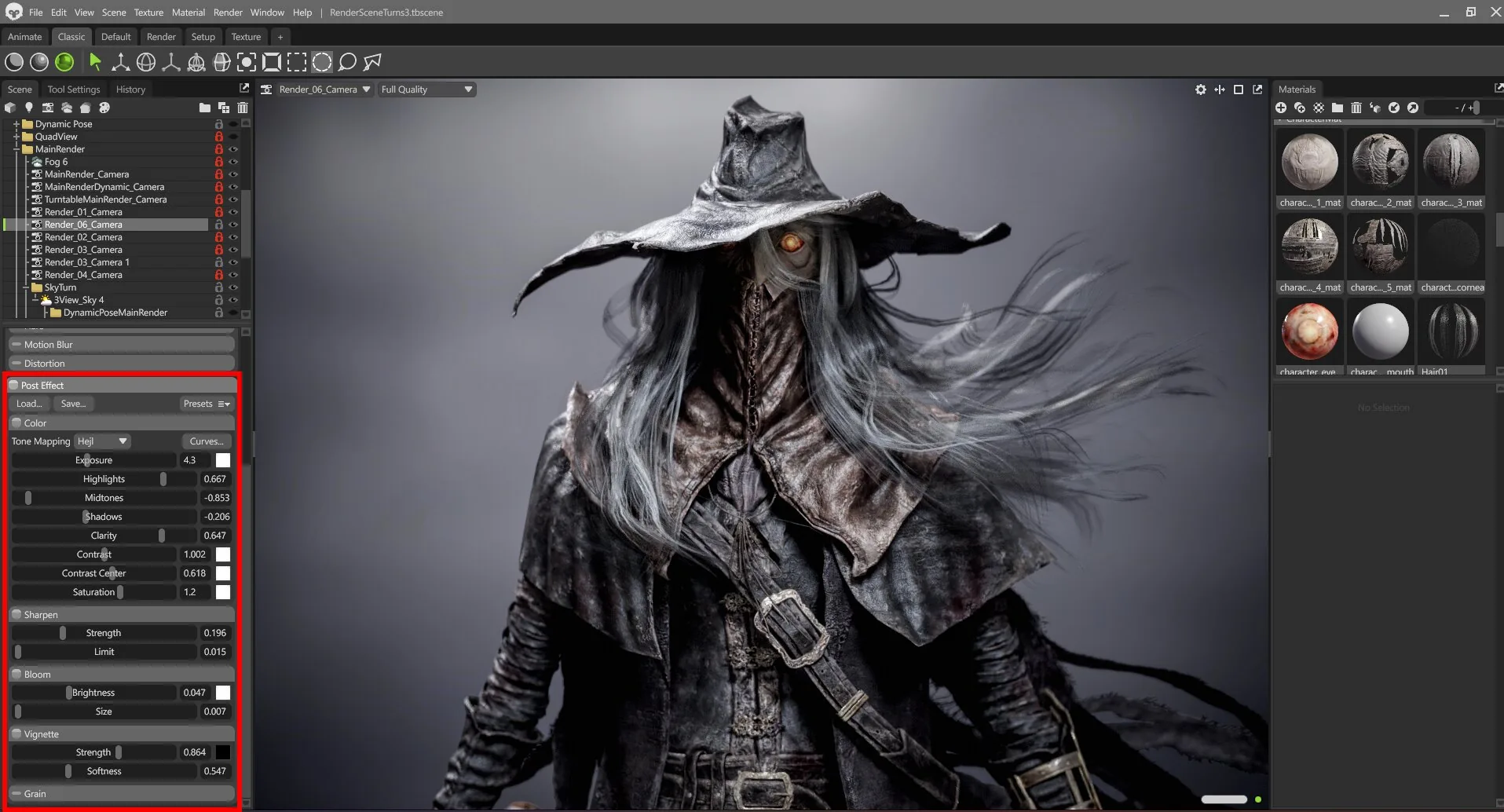Click apply-material-to-object cube icon
The image size is (1504, 812).
coord(1375,108)
